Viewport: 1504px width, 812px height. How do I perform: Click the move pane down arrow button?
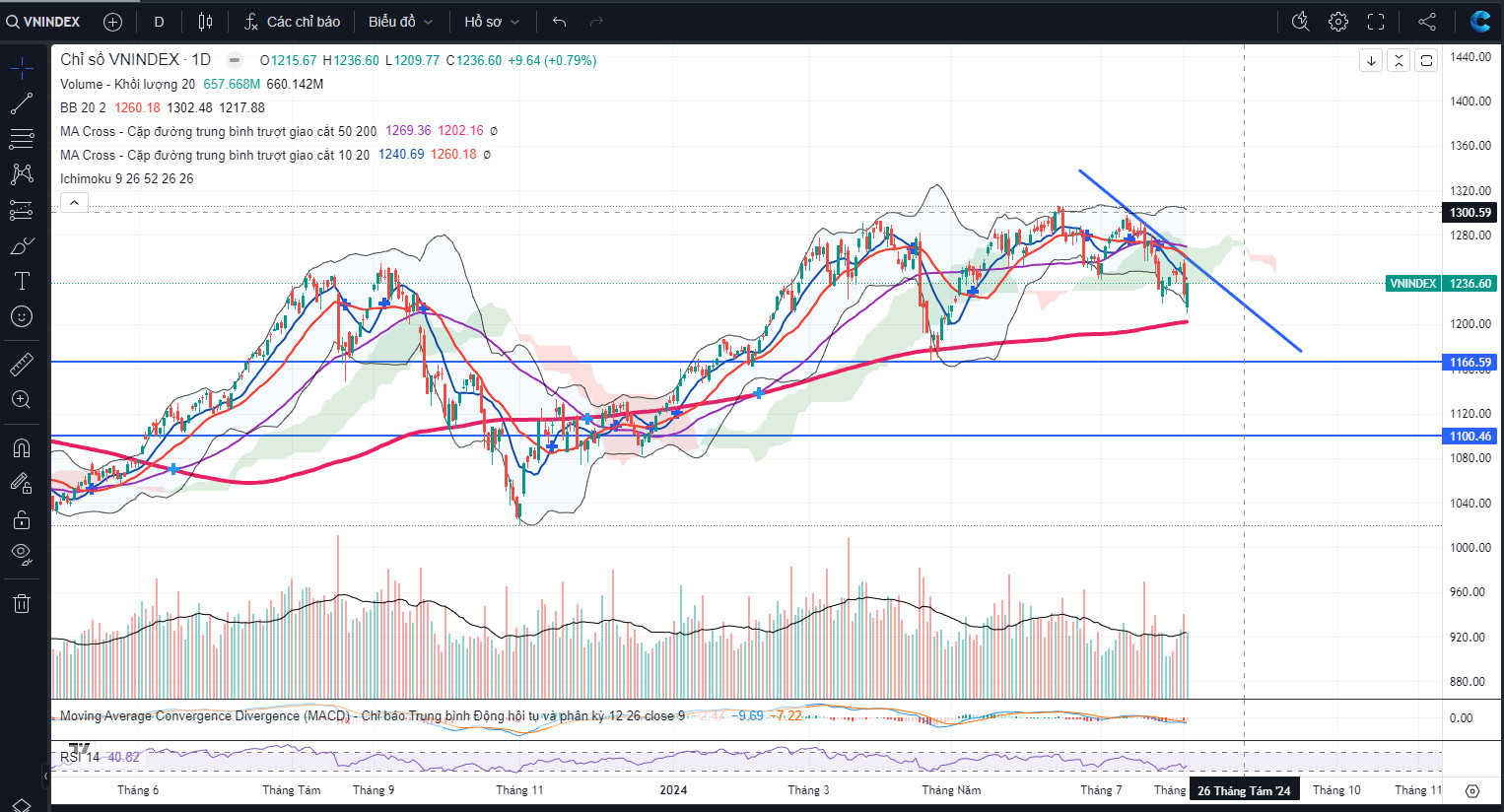1371,61
